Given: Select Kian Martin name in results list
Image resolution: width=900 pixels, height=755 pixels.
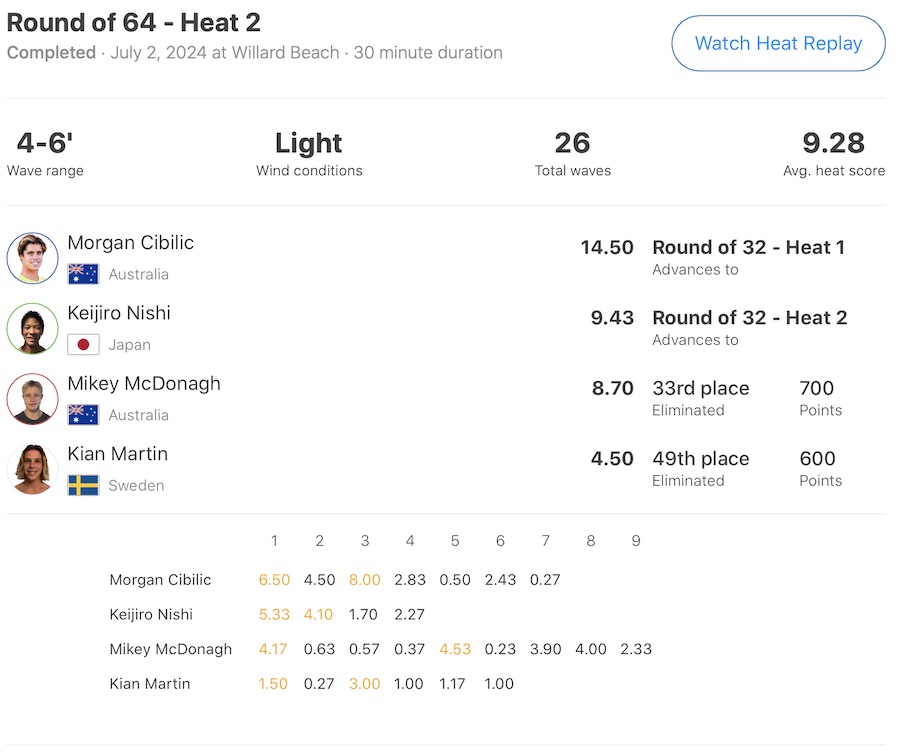Looking at the screenshot, I should (118, 454).
